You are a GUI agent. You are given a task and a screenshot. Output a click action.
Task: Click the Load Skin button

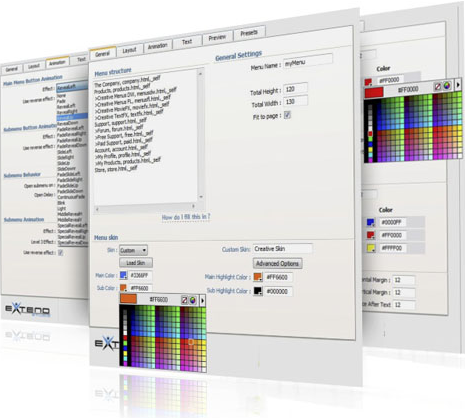click(136, 263)
